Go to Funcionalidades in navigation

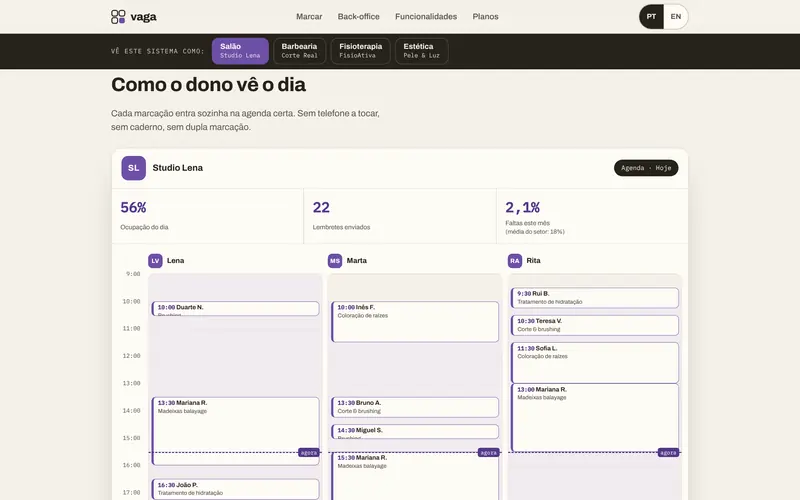click(x=426, y=17)
